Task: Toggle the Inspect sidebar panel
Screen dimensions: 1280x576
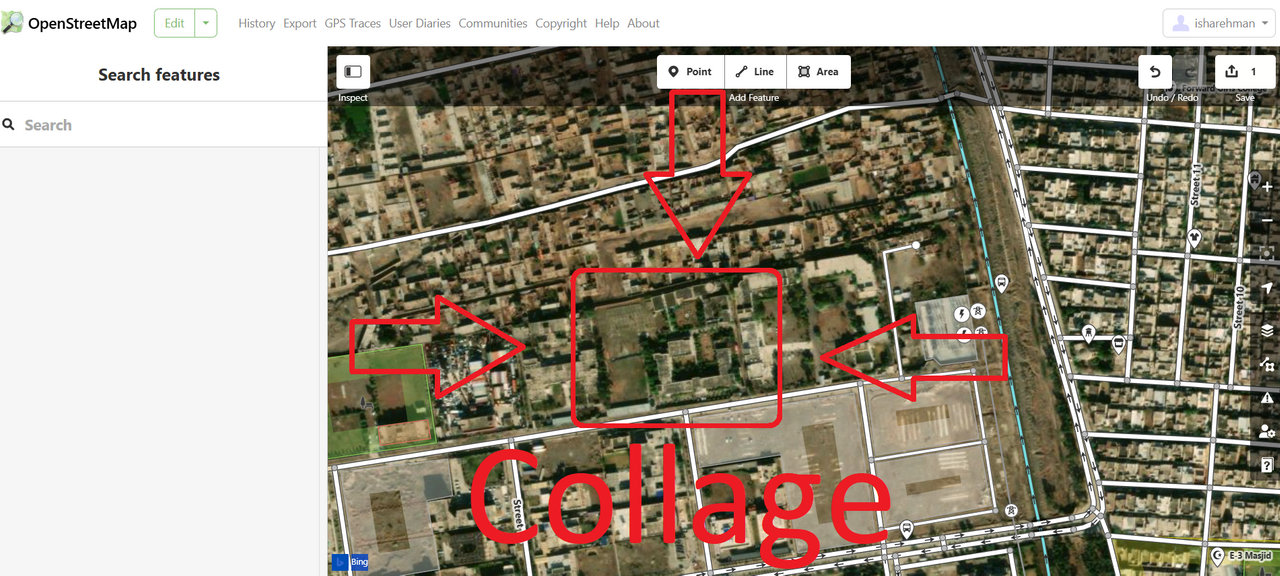Action: coord(353,72)
